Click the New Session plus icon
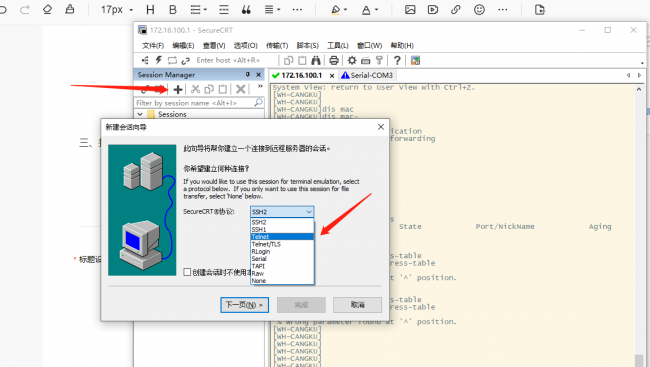This screenshot has height=367, width=650. point(178,89)
